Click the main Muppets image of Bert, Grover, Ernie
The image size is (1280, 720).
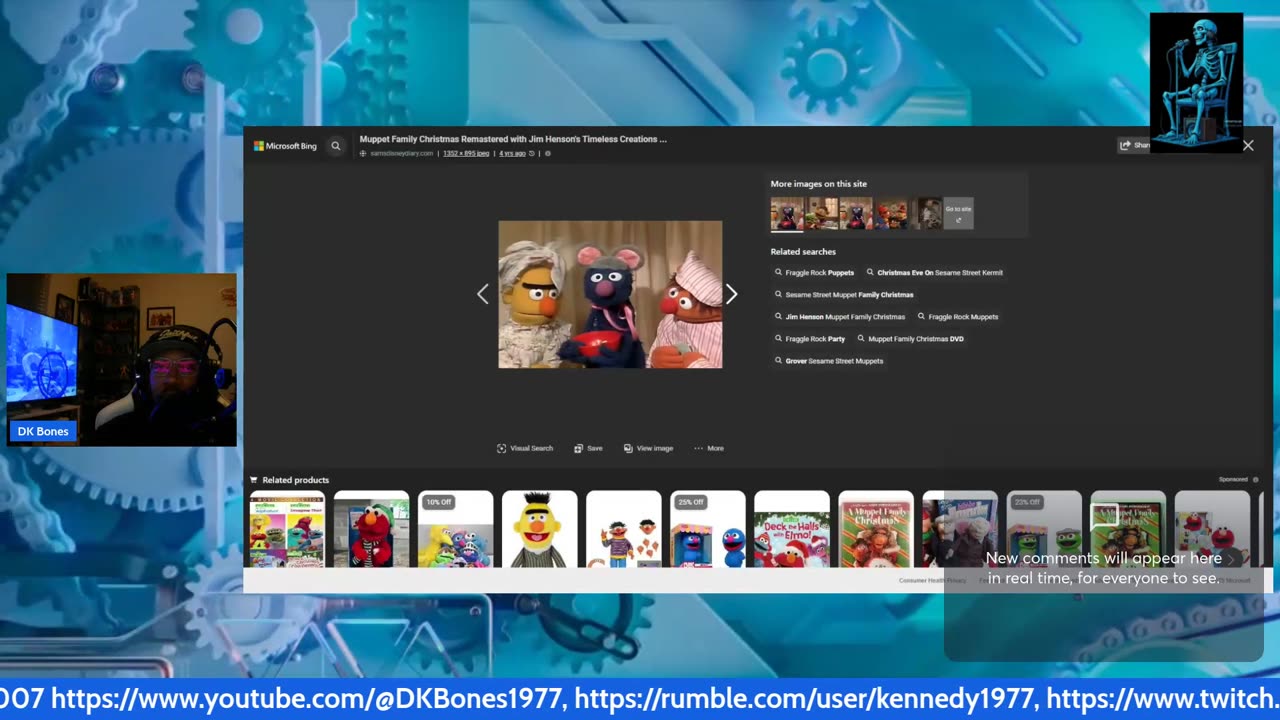pos(610,294)
